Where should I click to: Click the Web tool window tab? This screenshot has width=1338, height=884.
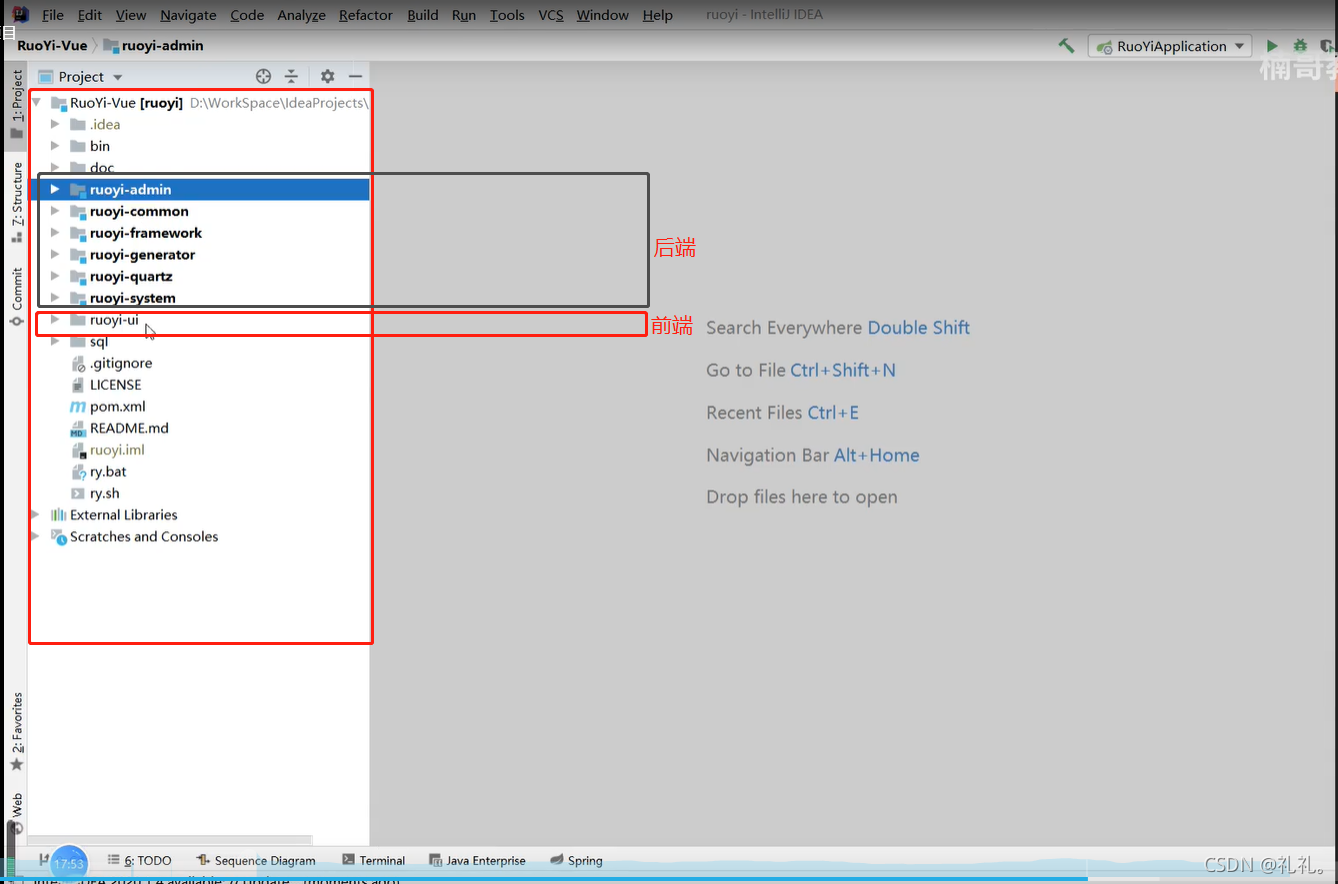click(x=16, y=813)
